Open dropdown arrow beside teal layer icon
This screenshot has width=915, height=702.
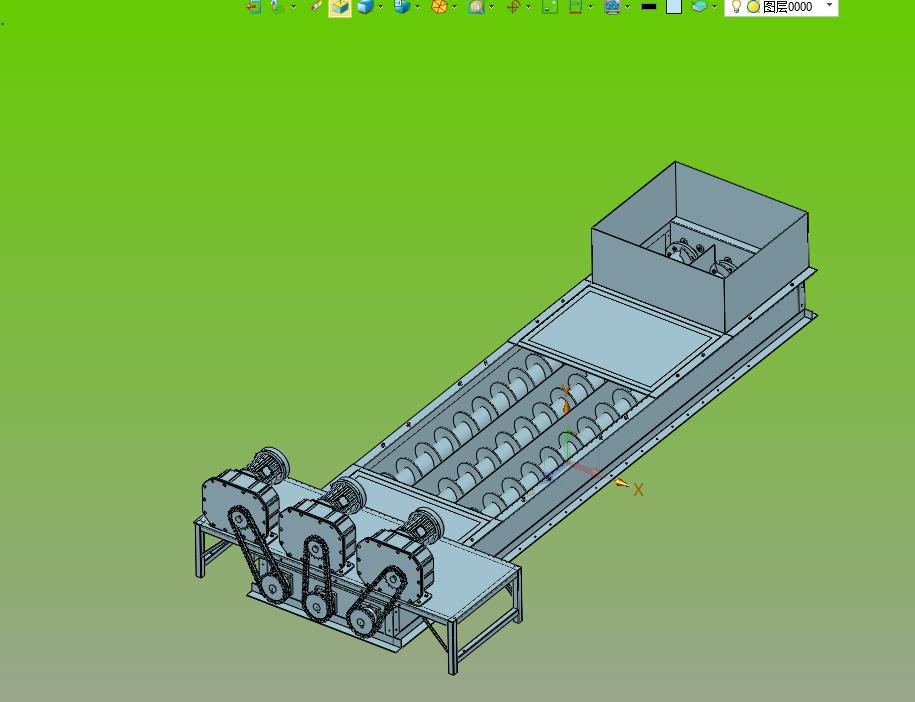coord(714,7)
